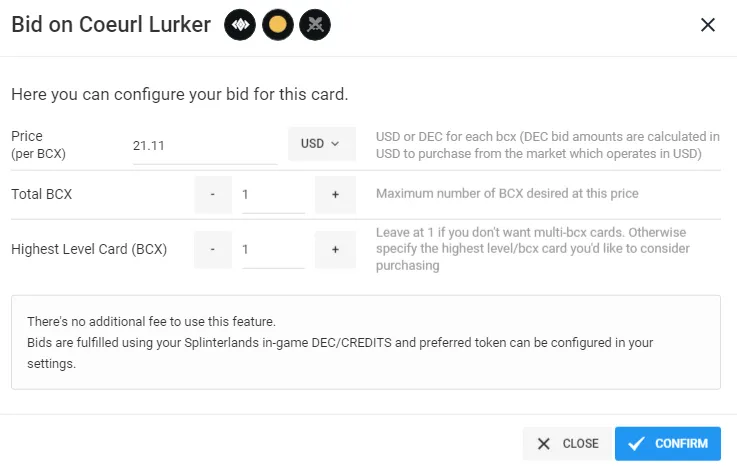Click the Price per BCX field showing 21.11

pyautogui.click(x=205, y=146)
